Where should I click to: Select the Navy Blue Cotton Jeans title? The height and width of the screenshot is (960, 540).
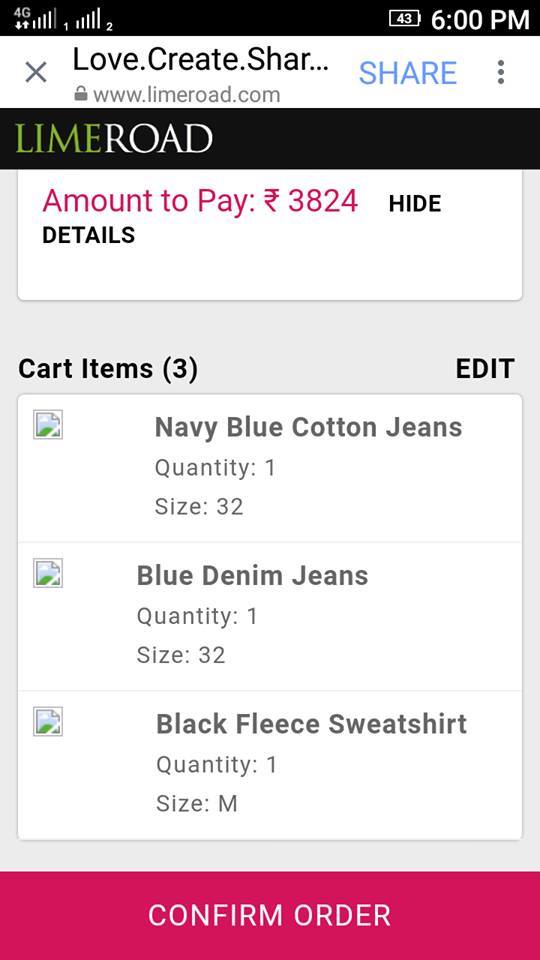pyautogui.click(x=309, y=427)
